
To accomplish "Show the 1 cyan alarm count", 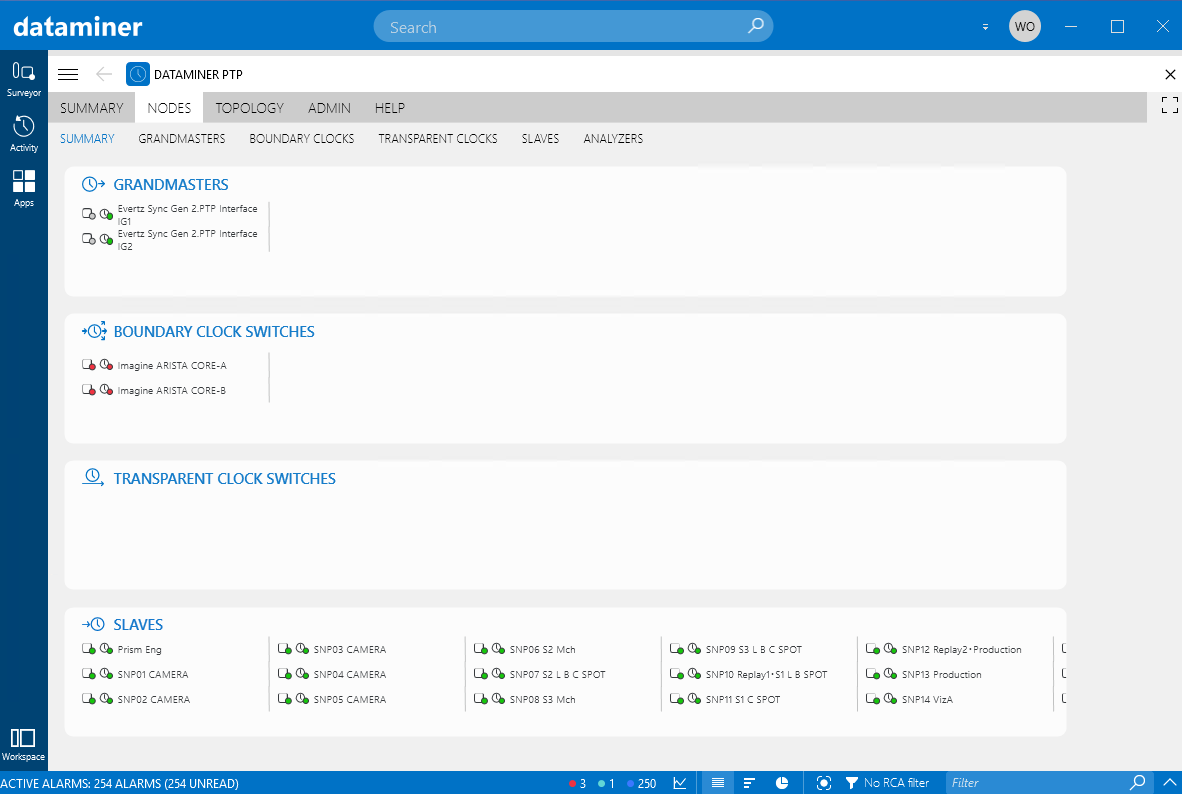I will point(606,783).
